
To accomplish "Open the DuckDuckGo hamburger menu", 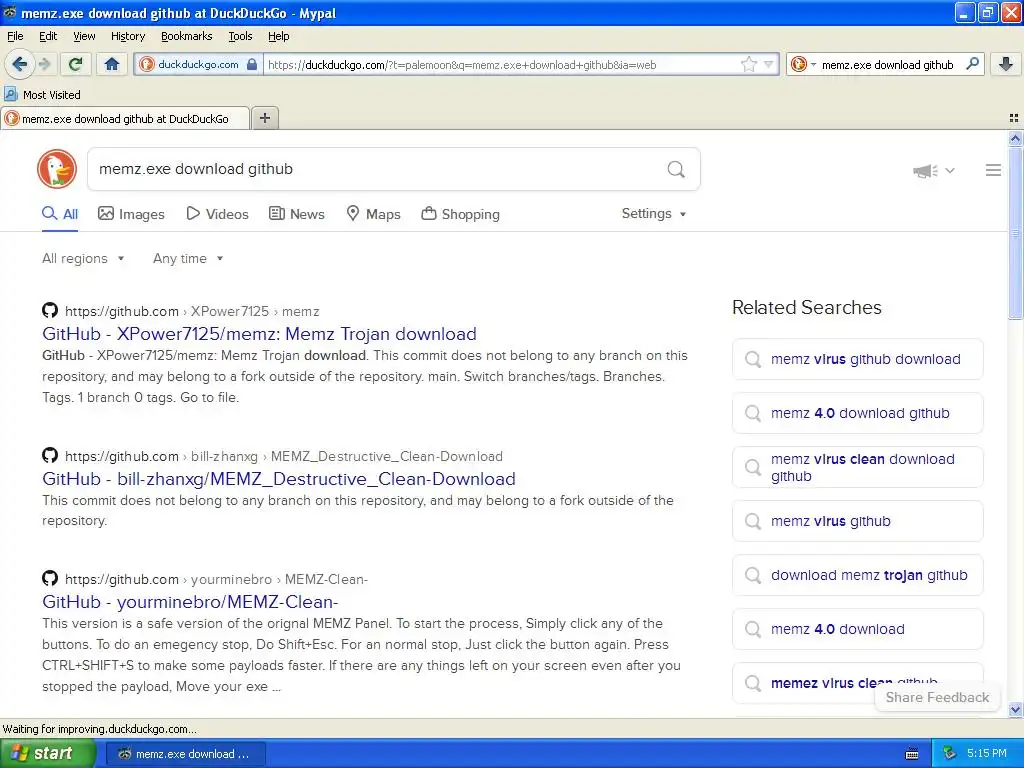I will pyautogui.click(x=993, y=170).
